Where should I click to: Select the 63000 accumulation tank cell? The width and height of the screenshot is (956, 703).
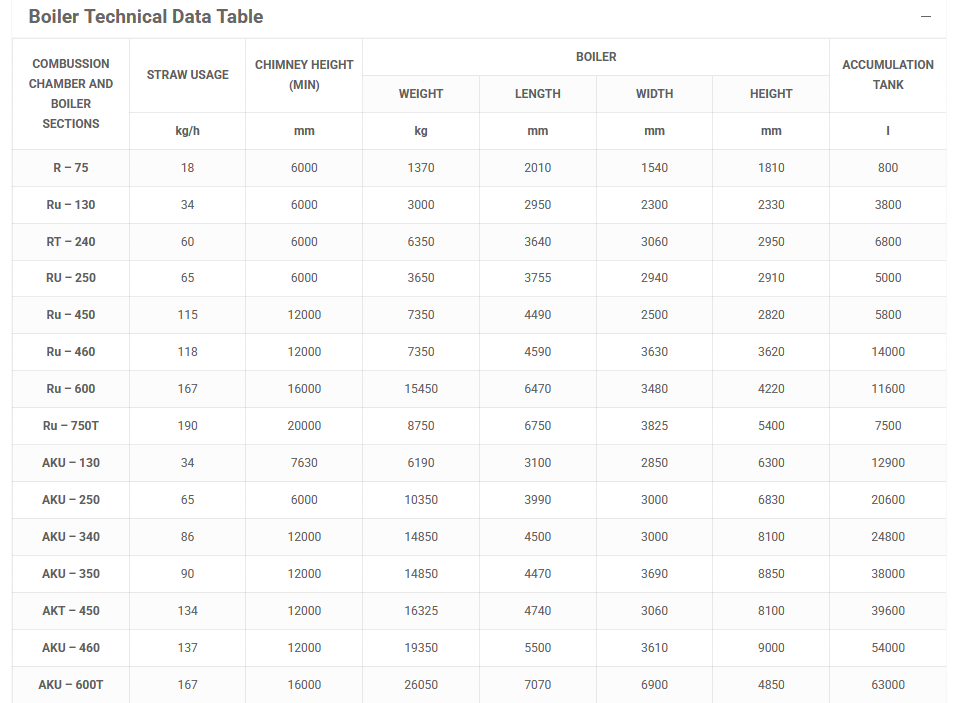click(887, 685)
